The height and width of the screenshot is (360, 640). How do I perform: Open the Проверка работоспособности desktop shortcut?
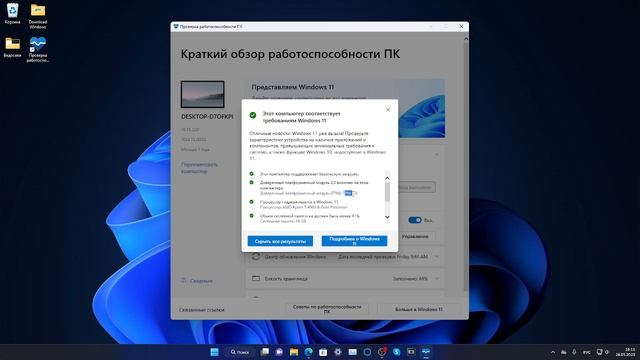[x=38, y=49]
